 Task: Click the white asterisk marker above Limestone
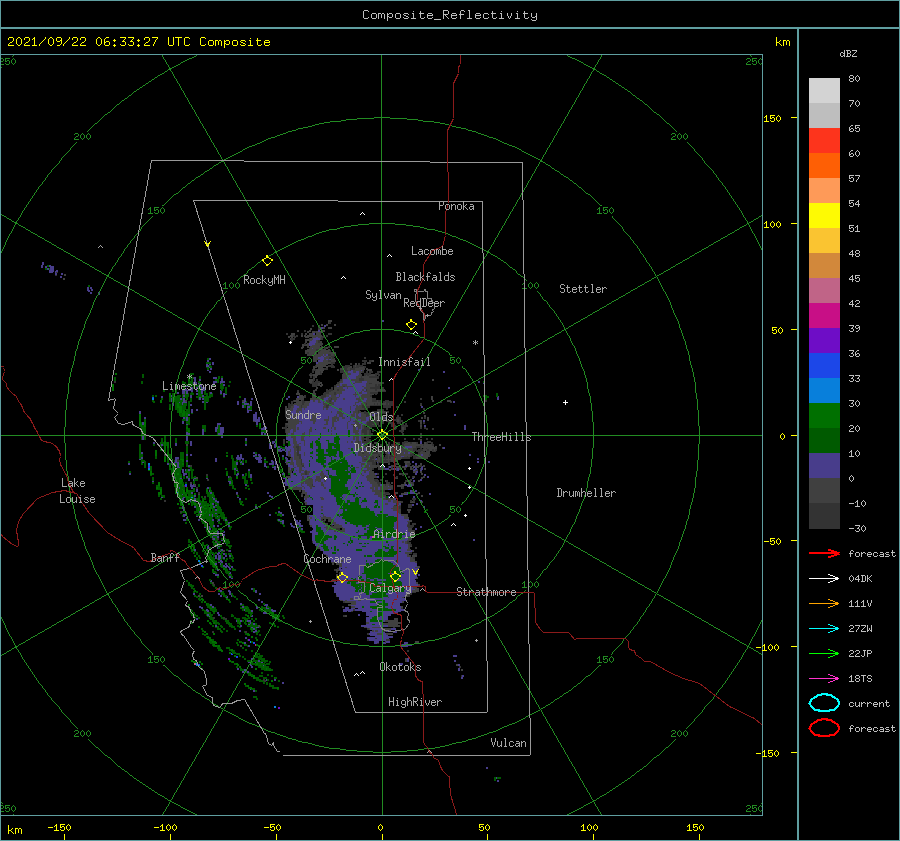pyautogui.click(x=189, y=377)
